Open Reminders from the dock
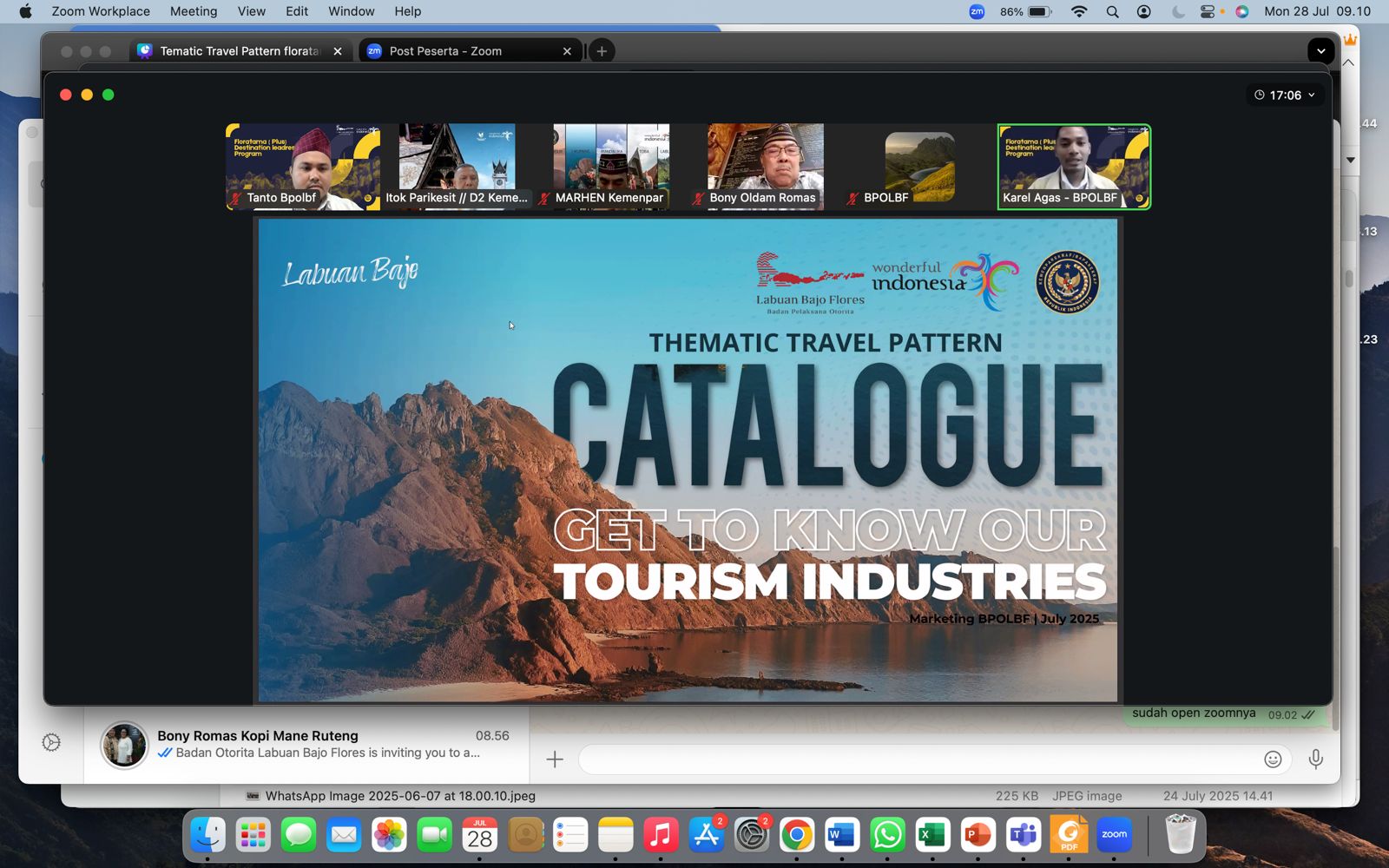 tap(570, 836)
